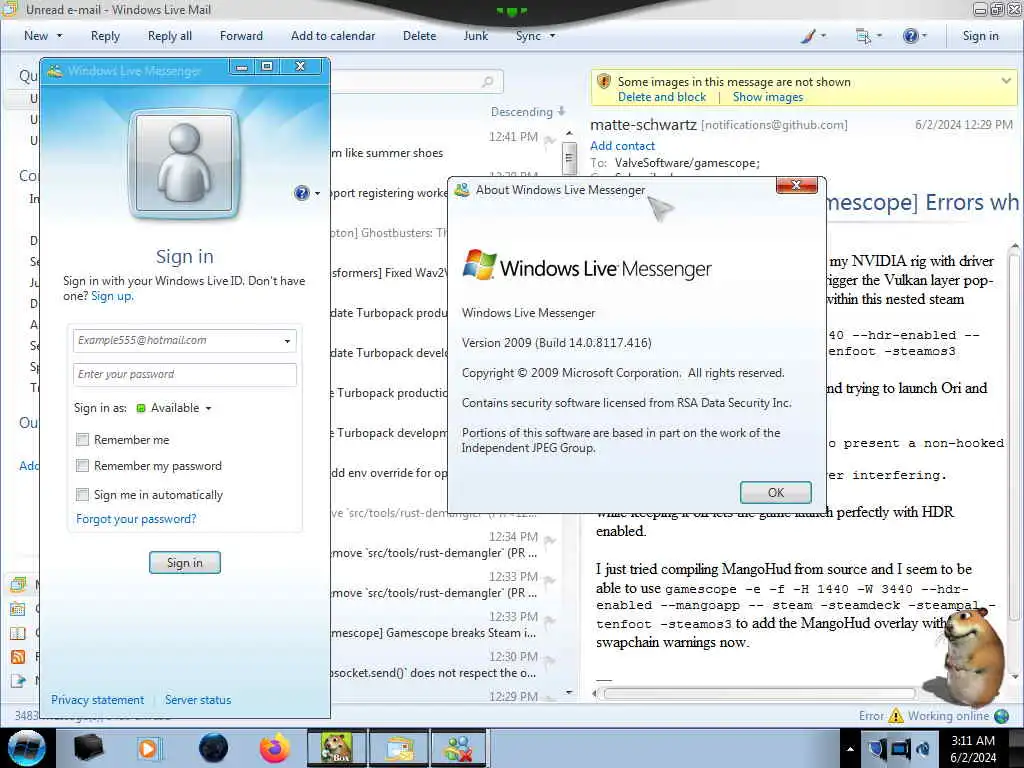Open the Newsgroups icon in left pane
1024x768 pixels.
(x=18, y=680)
